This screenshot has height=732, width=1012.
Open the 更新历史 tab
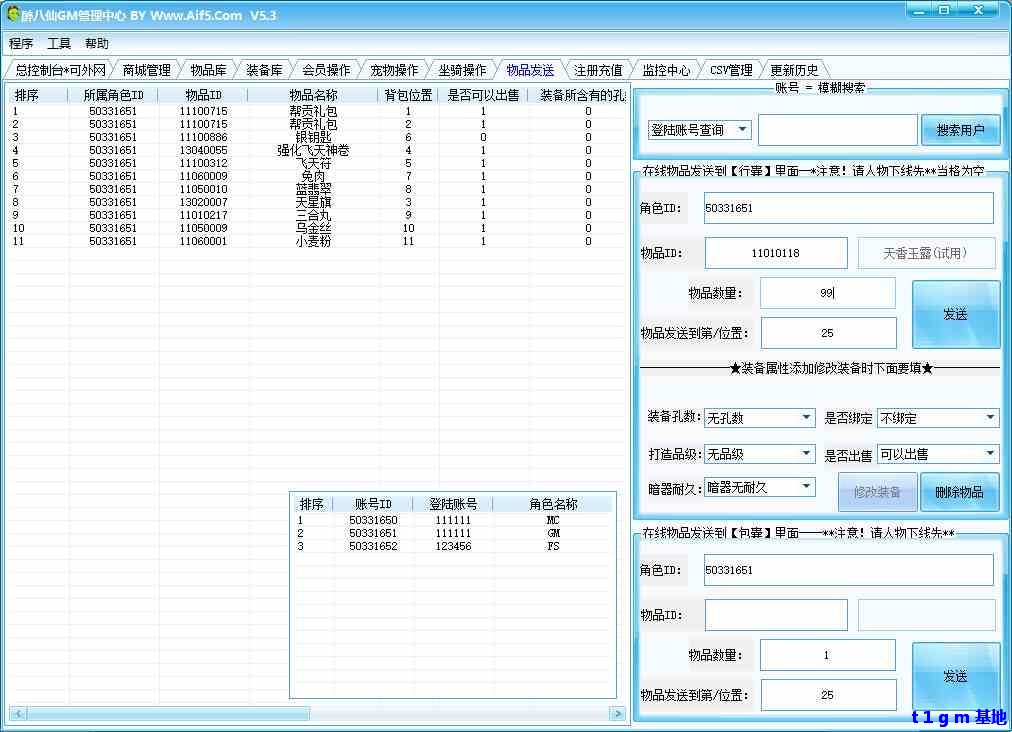point(794,70)
